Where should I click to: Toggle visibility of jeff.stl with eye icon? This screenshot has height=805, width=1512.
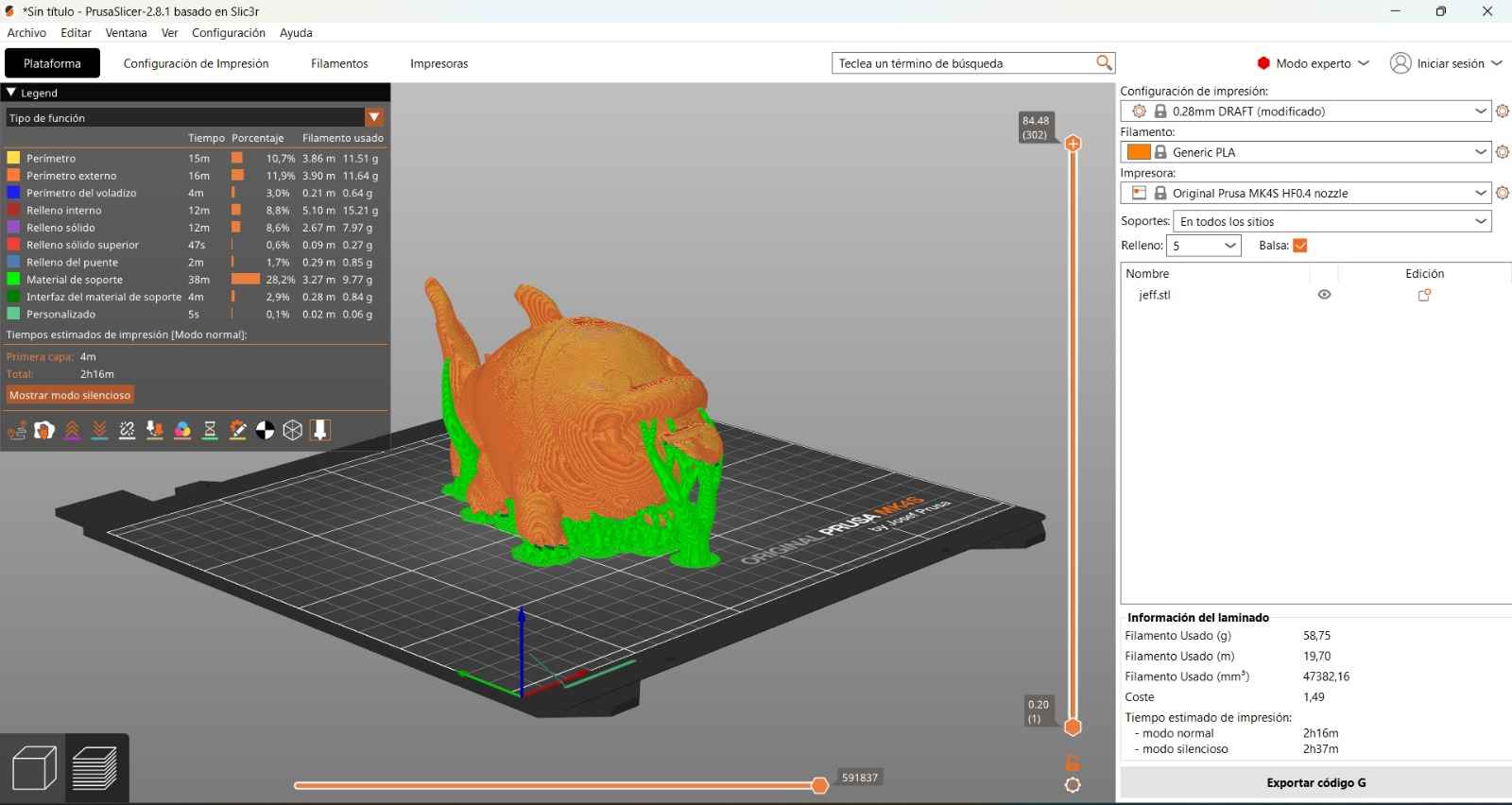point(1324,295)
